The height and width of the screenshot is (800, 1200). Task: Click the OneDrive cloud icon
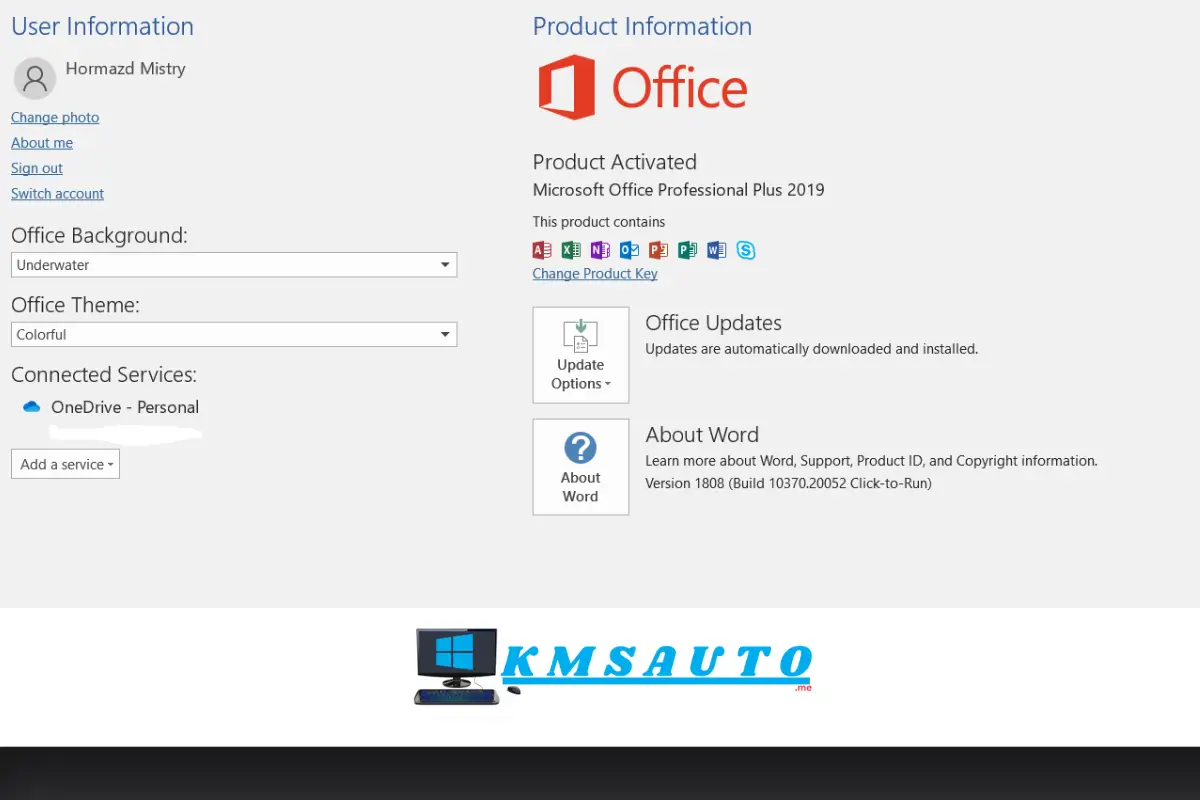(32, 407)
